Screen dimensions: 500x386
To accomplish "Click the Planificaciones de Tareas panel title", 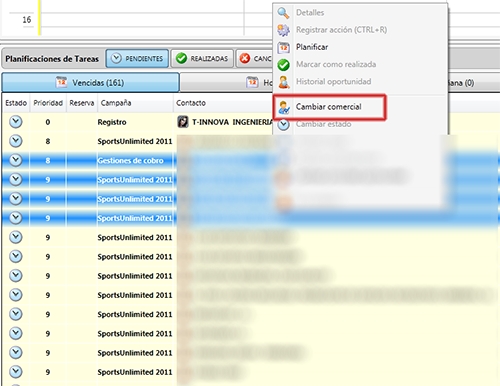I will click(52, 59).
